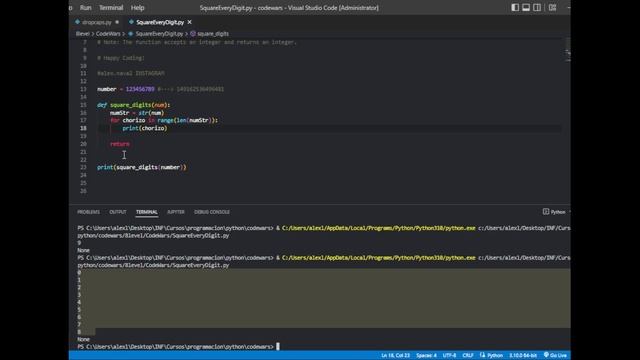Click the # Happy Coding! comment line
The height and width of the screenshot is (360, 640).
121,58
